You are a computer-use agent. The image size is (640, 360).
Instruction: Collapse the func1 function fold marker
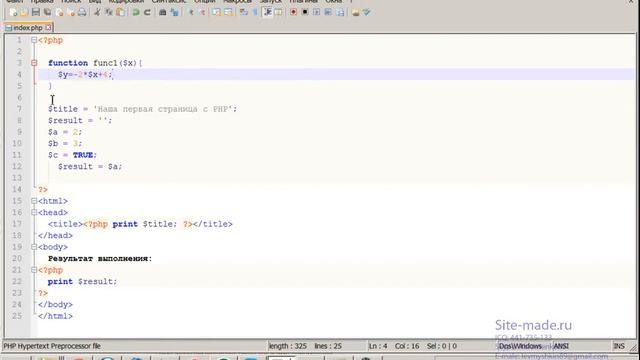click(x=34, y=63)
